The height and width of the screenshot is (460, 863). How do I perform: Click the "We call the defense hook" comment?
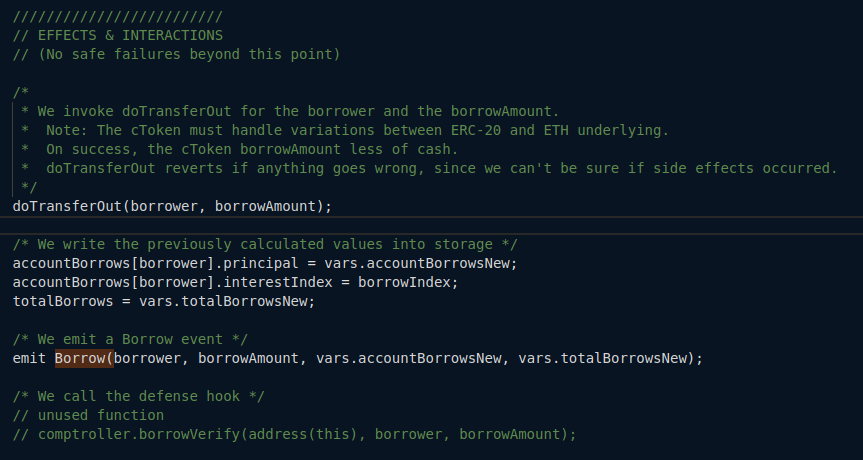coord(139,396)
